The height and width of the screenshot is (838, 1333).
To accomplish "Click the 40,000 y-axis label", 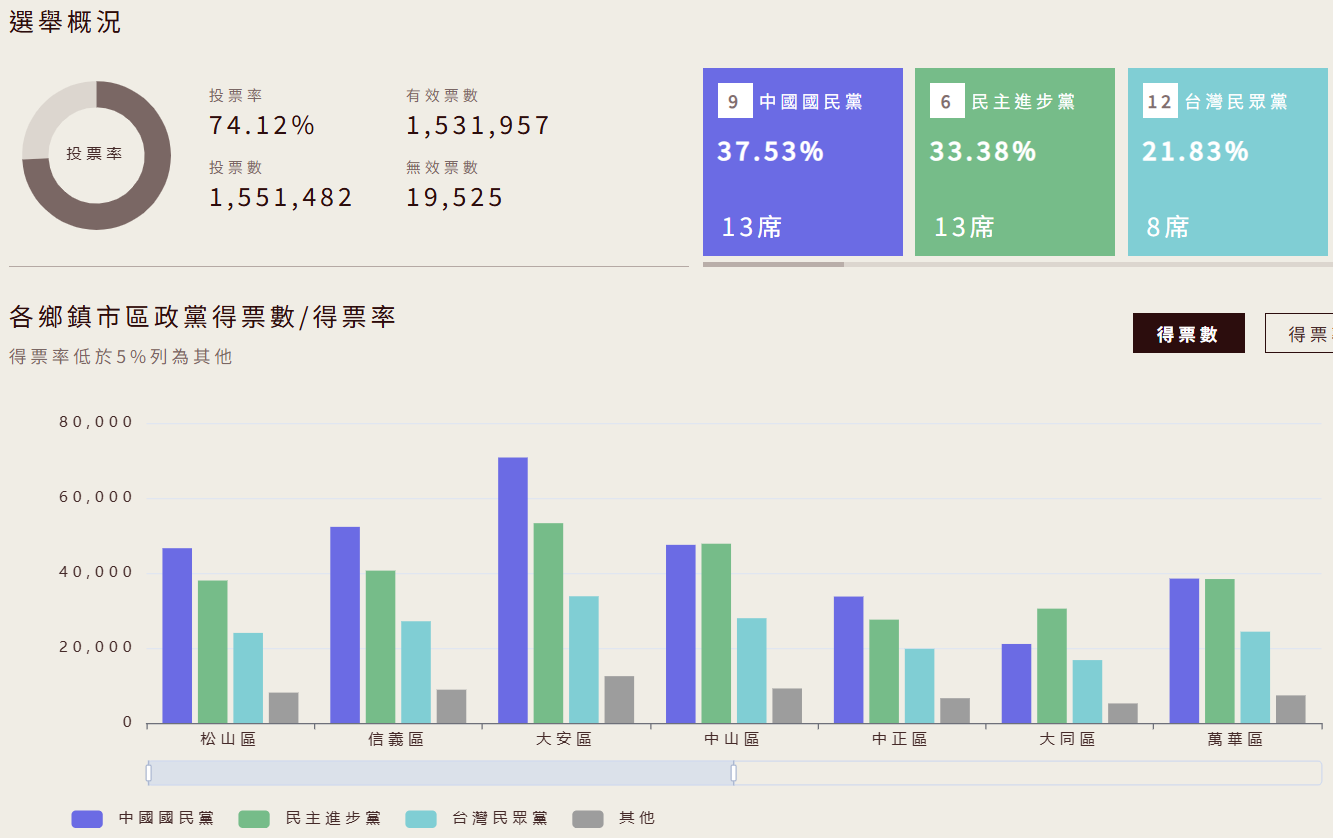I will (96, 572).
